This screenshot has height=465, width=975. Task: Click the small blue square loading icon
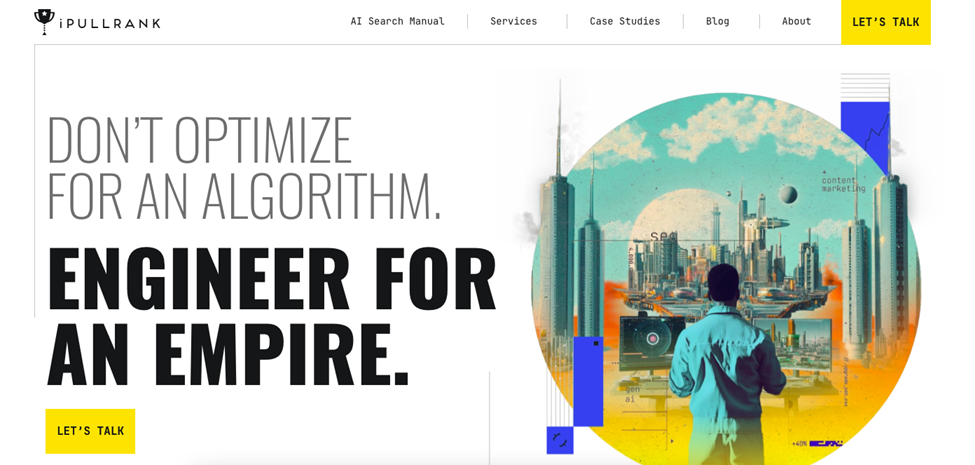click(560, 440)
